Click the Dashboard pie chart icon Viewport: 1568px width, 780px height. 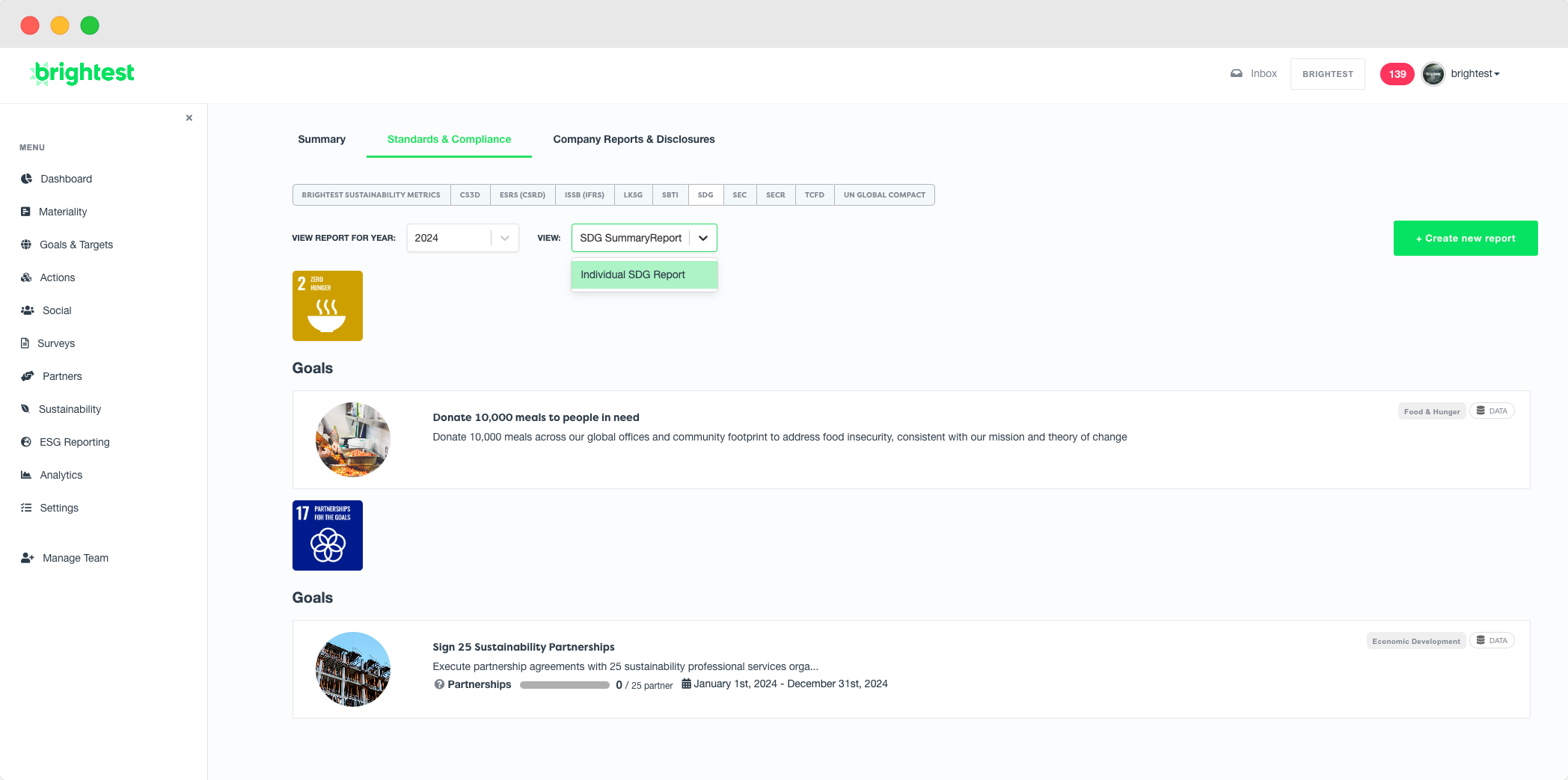coord(26,179)
